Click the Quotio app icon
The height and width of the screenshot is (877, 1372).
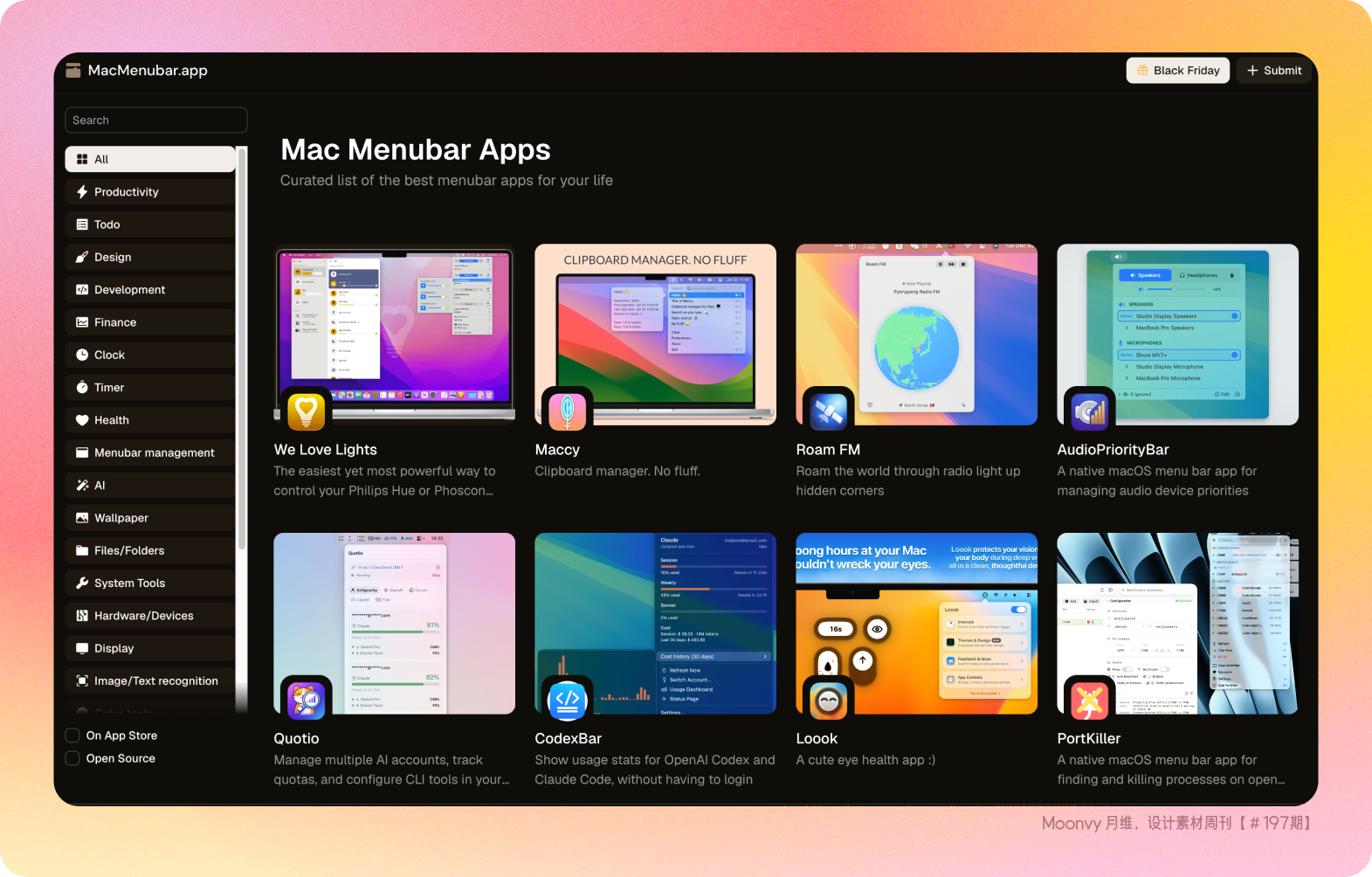306,700
